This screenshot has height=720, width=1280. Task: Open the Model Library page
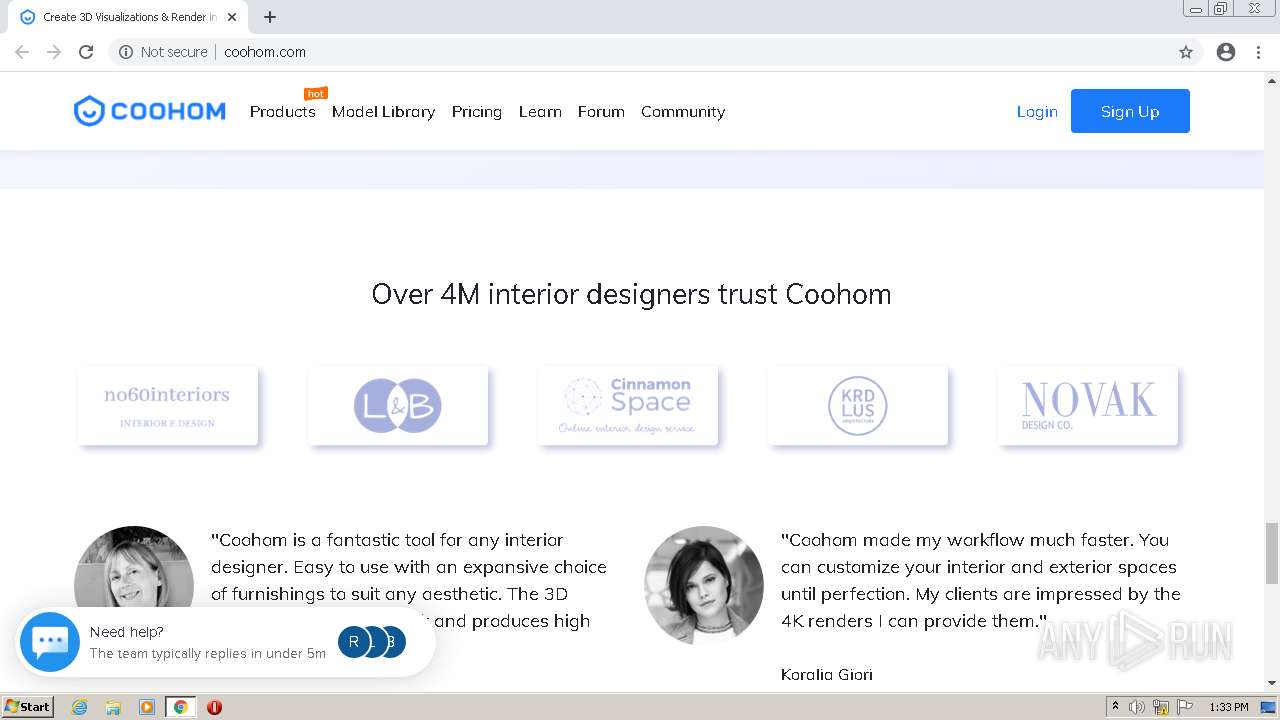[x=383, y=112]
